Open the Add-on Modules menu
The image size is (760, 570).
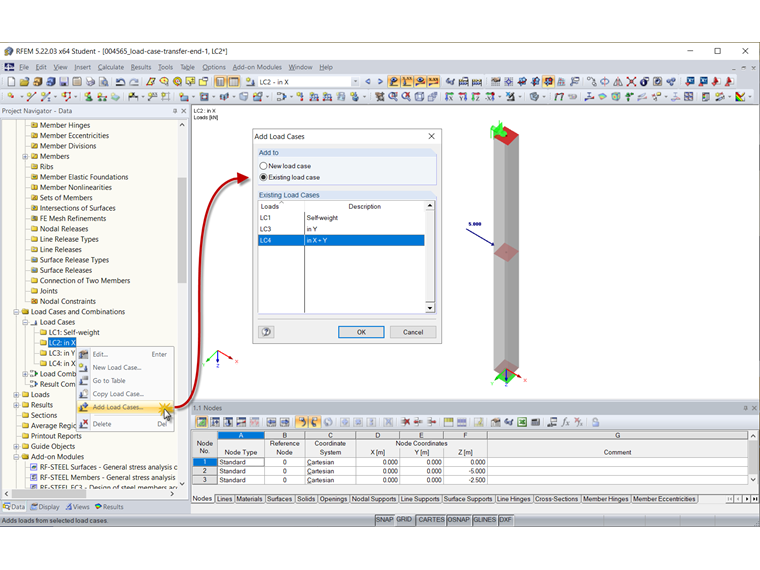click(x=257, y=67)
